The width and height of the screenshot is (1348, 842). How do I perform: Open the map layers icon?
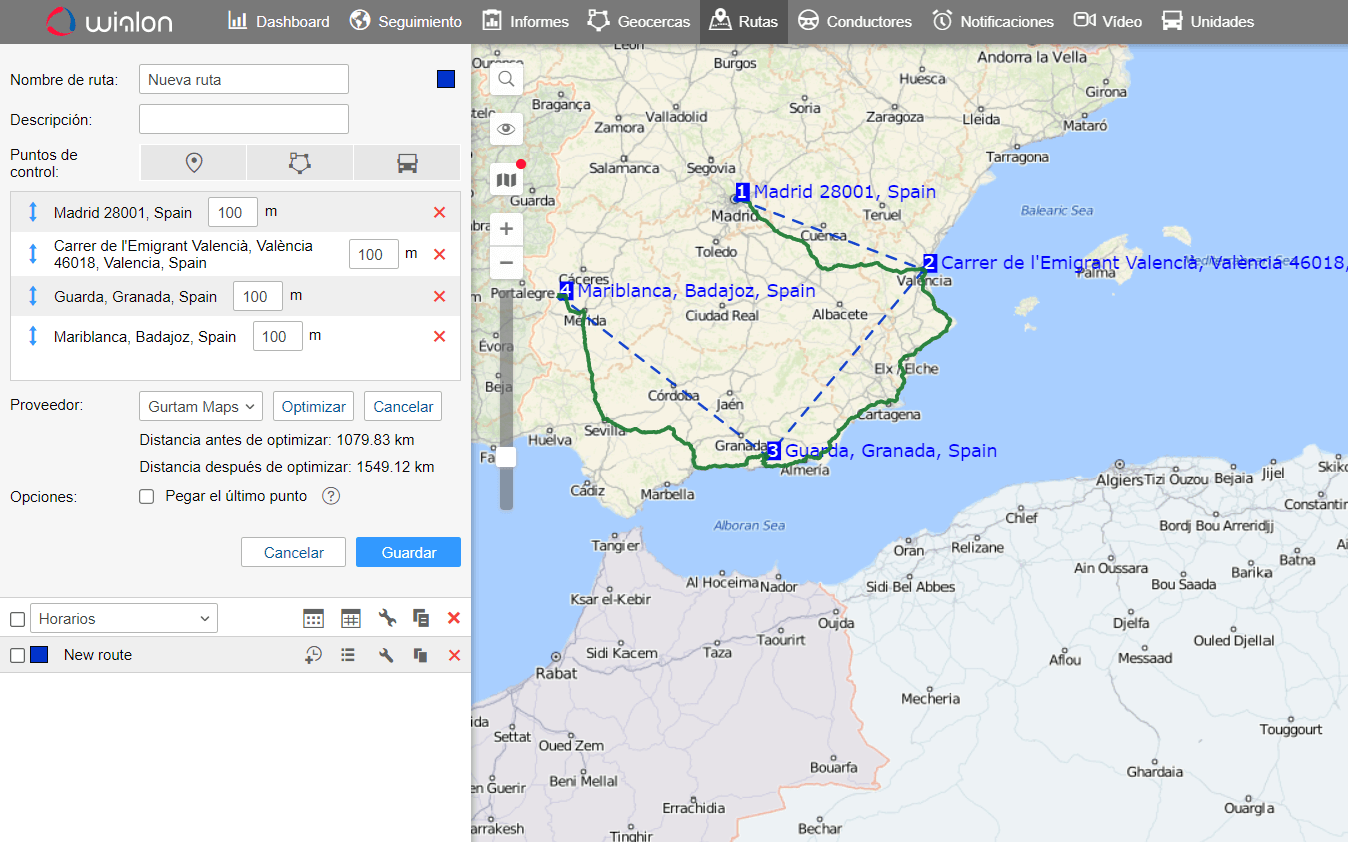point(506,180)
